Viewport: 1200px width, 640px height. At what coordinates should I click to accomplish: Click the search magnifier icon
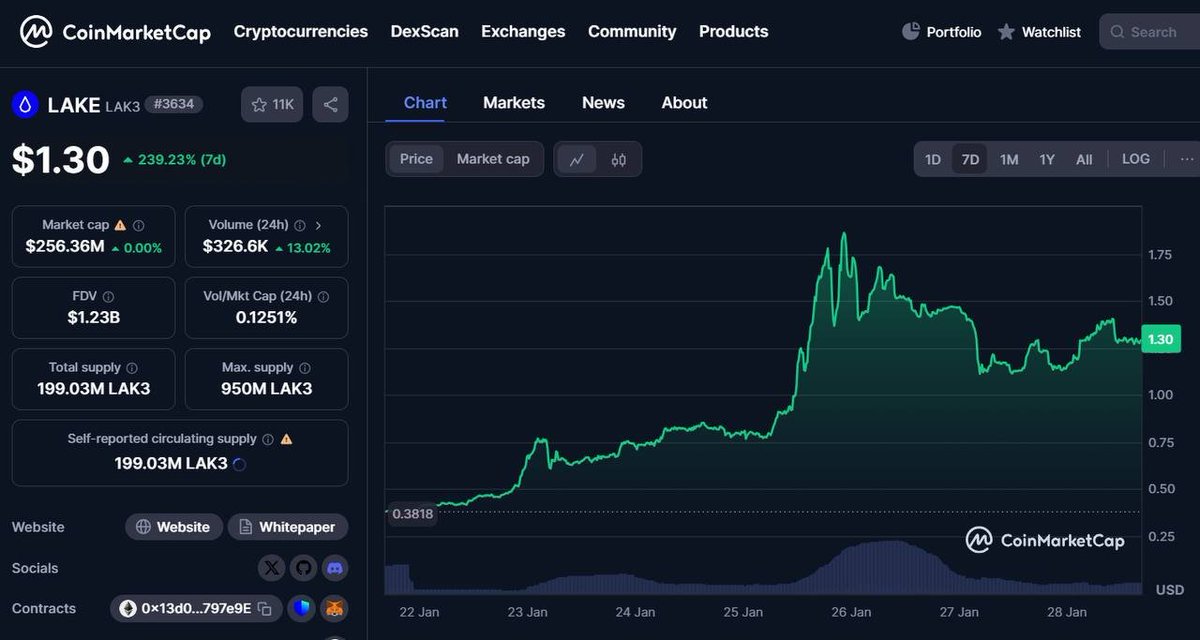1117,32
